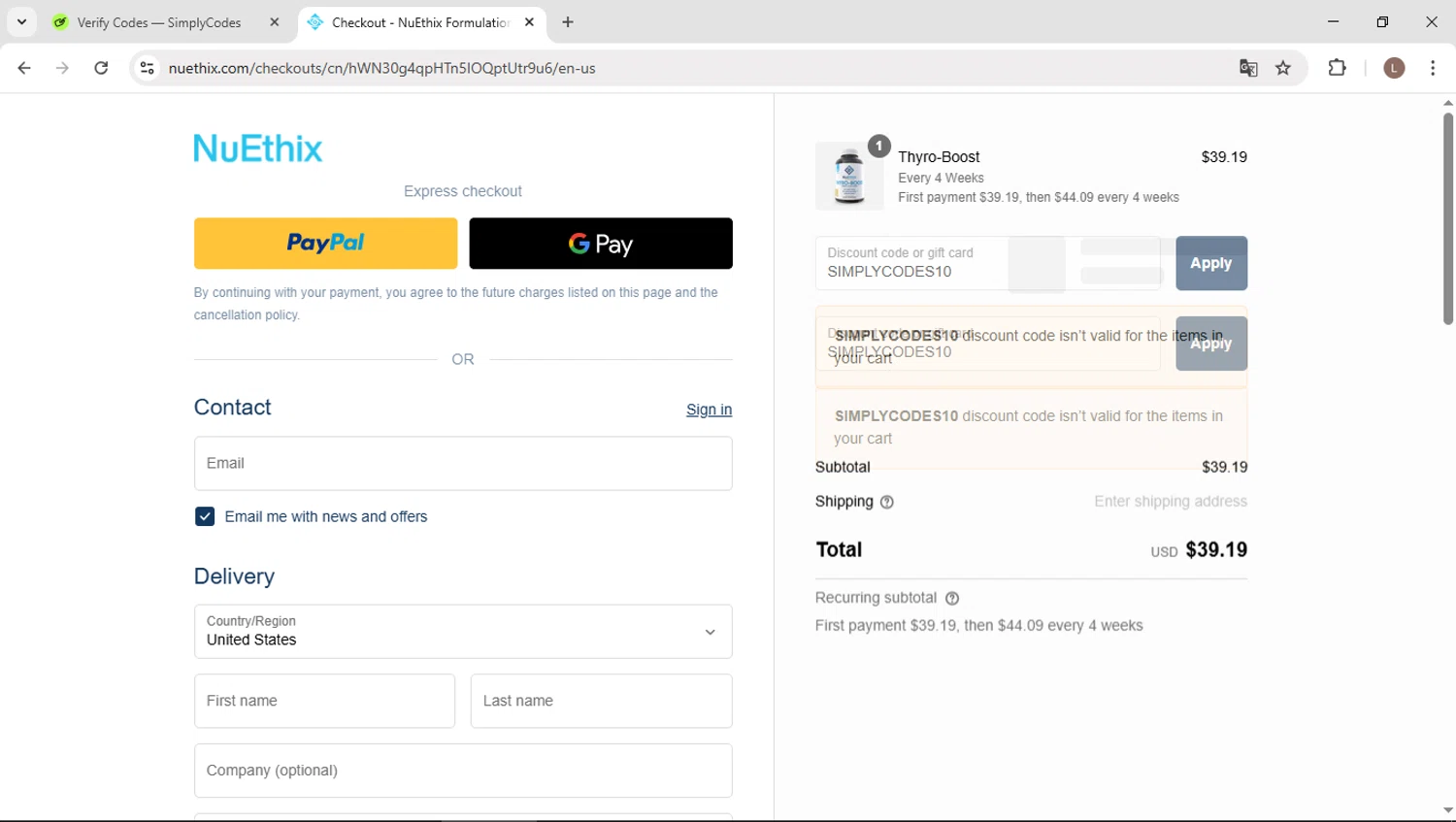Click the page vertical scrollbar
The height and width of the screenshot is (822, 1456).
point(1447,218)
